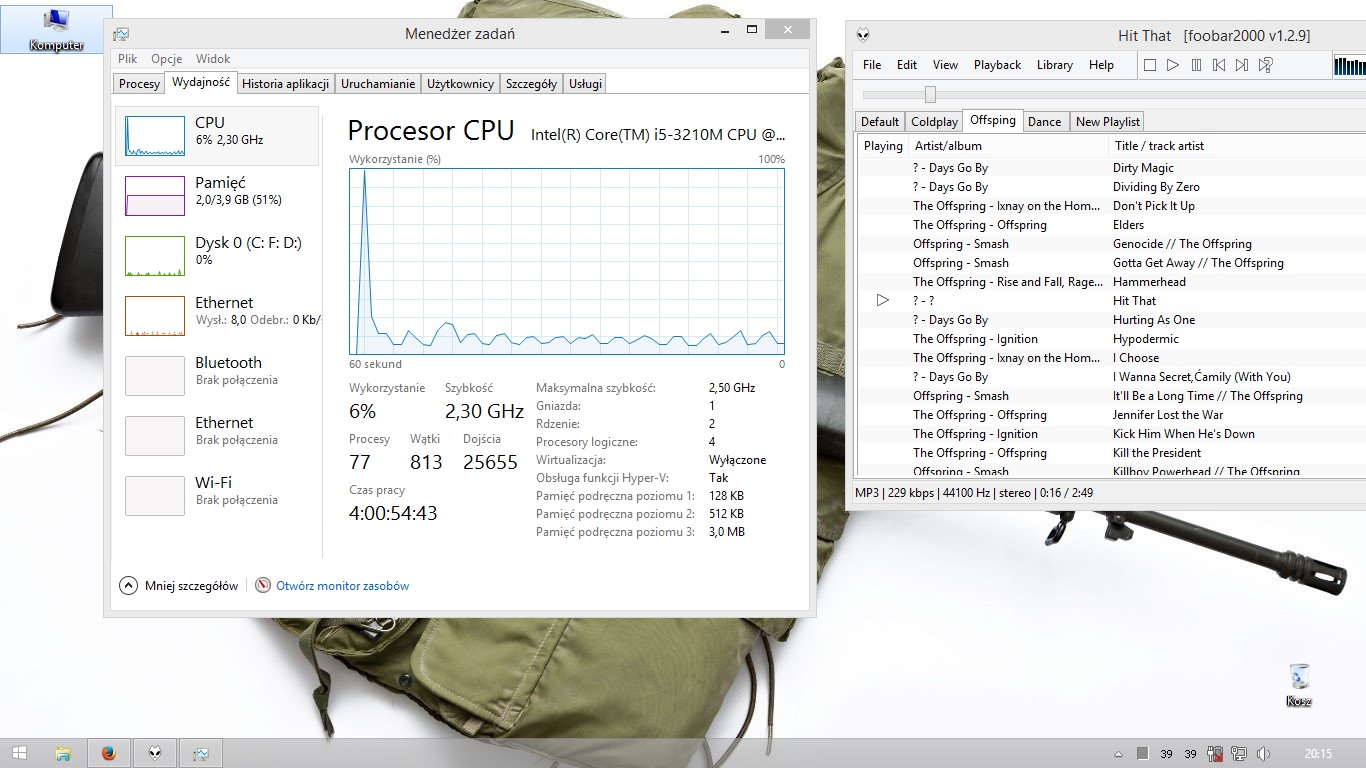
Task: Click the foobar2000 taskbar button
Action: coord(155,753)
